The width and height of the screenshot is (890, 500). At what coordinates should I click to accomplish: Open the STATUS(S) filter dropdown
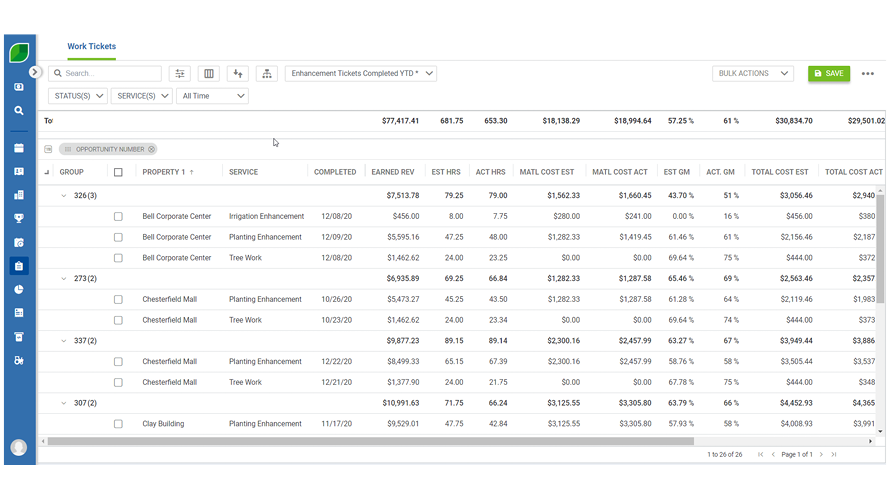(78, 96)
